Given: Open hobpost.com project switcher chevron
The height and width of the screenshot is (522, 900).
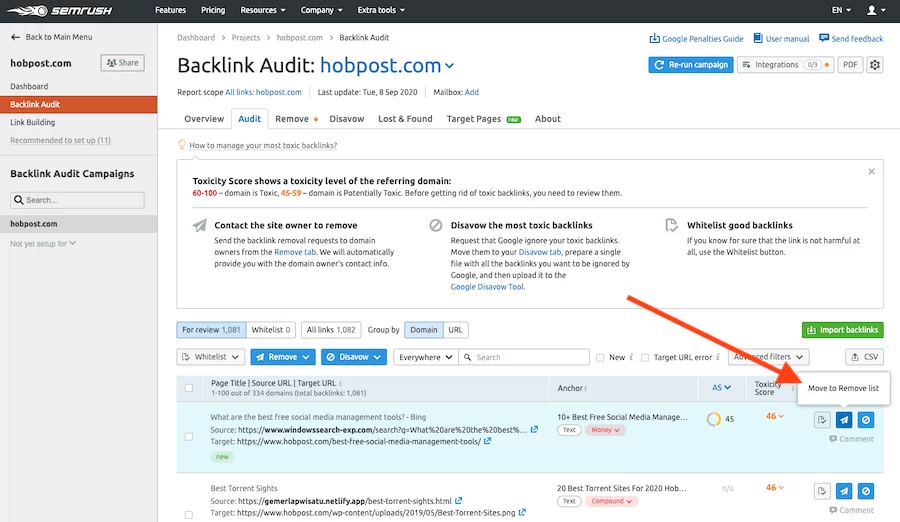Looking at the screenshot, I should [x=449, y=66].
